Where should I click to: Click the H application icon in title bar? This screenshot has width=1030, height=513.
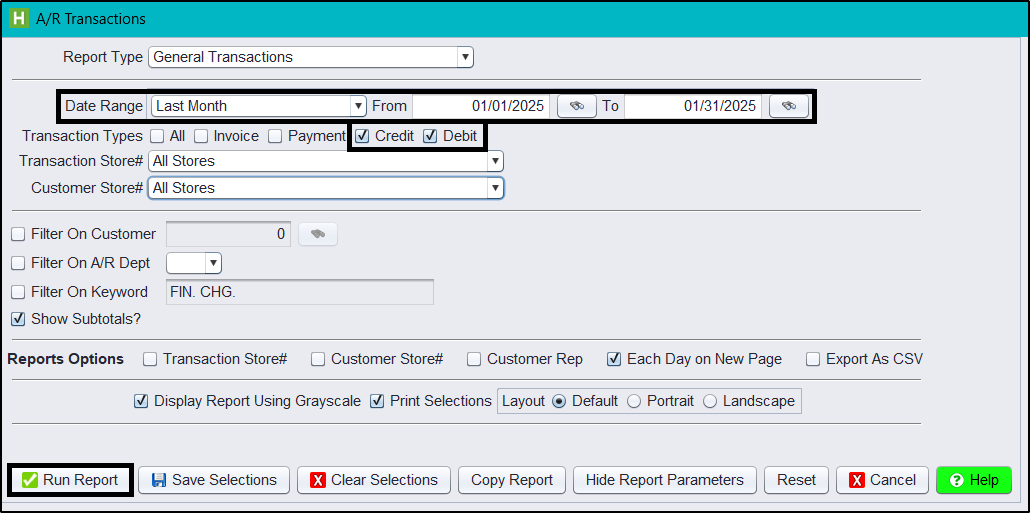(18, 18)
